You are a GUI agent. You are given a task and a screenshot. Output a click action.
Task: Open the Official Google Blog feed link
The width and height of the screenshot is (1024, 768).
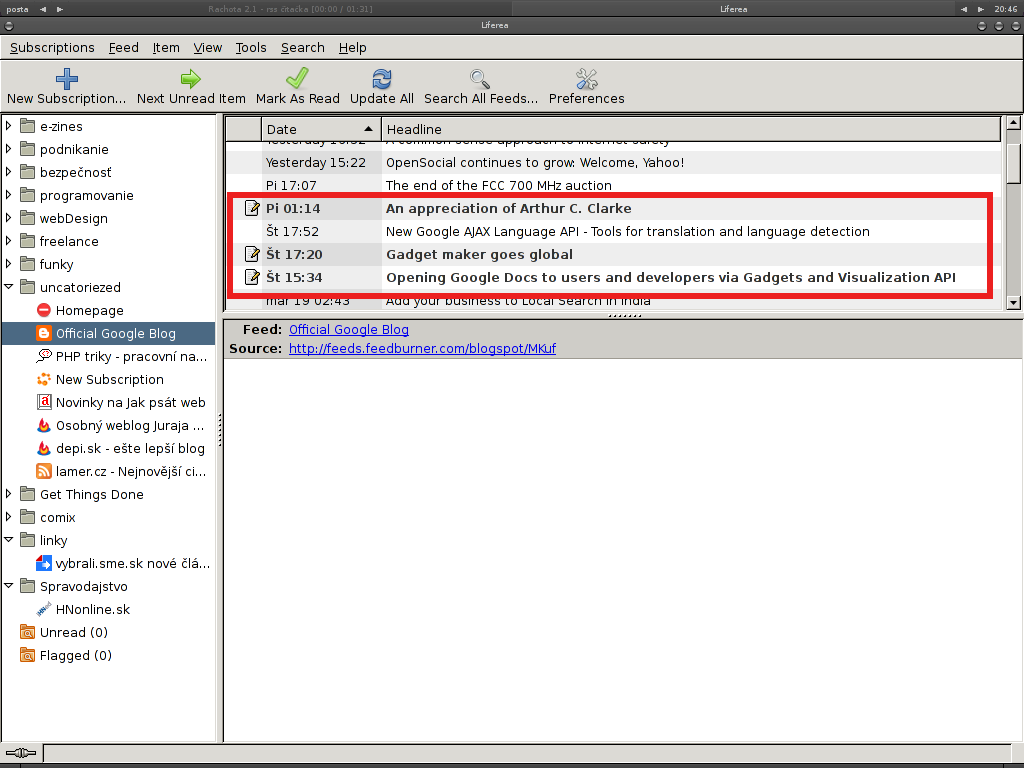(349, 330)
